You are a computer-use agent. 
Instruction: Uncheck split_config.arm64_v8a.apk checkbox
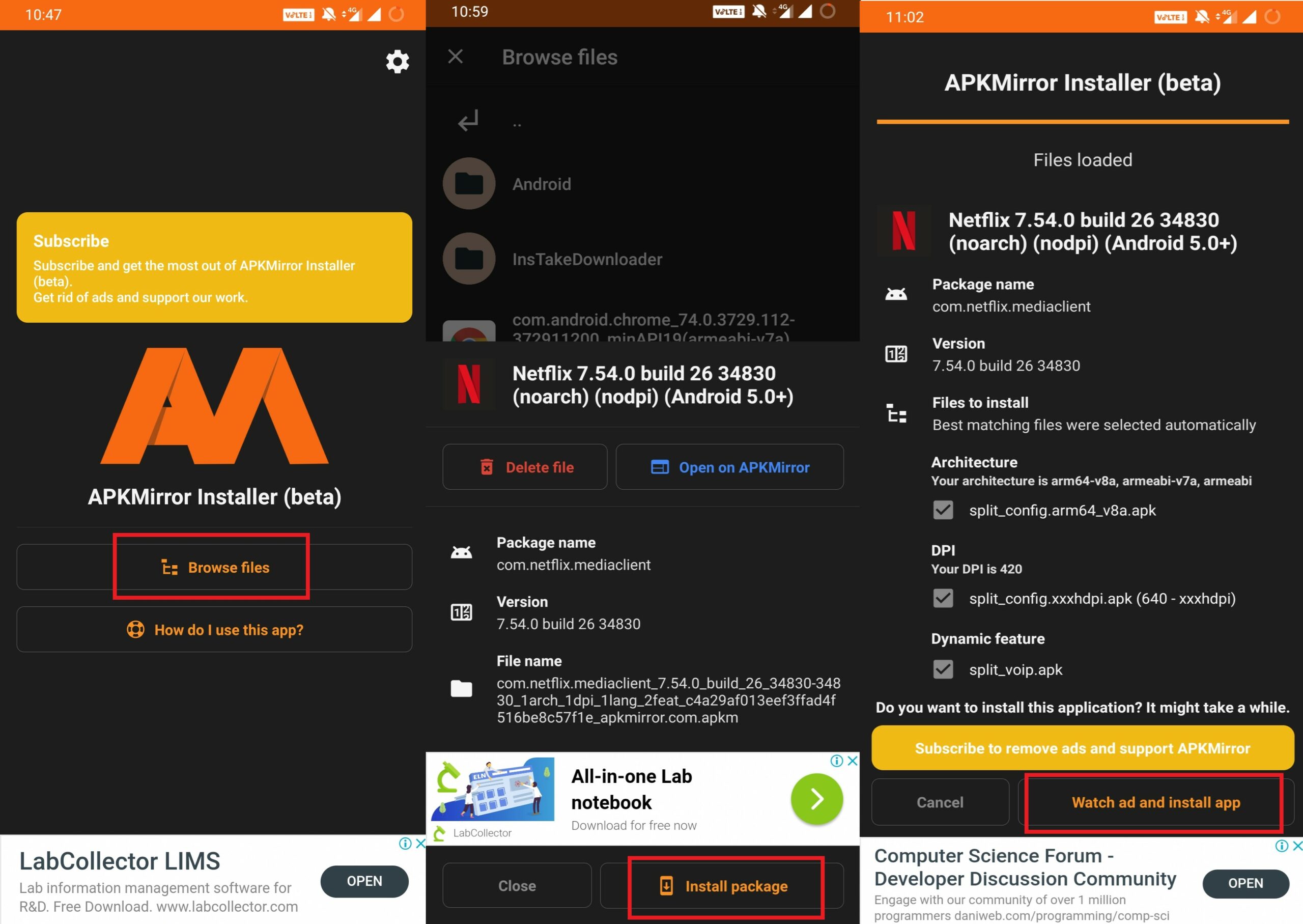point(943,510)
